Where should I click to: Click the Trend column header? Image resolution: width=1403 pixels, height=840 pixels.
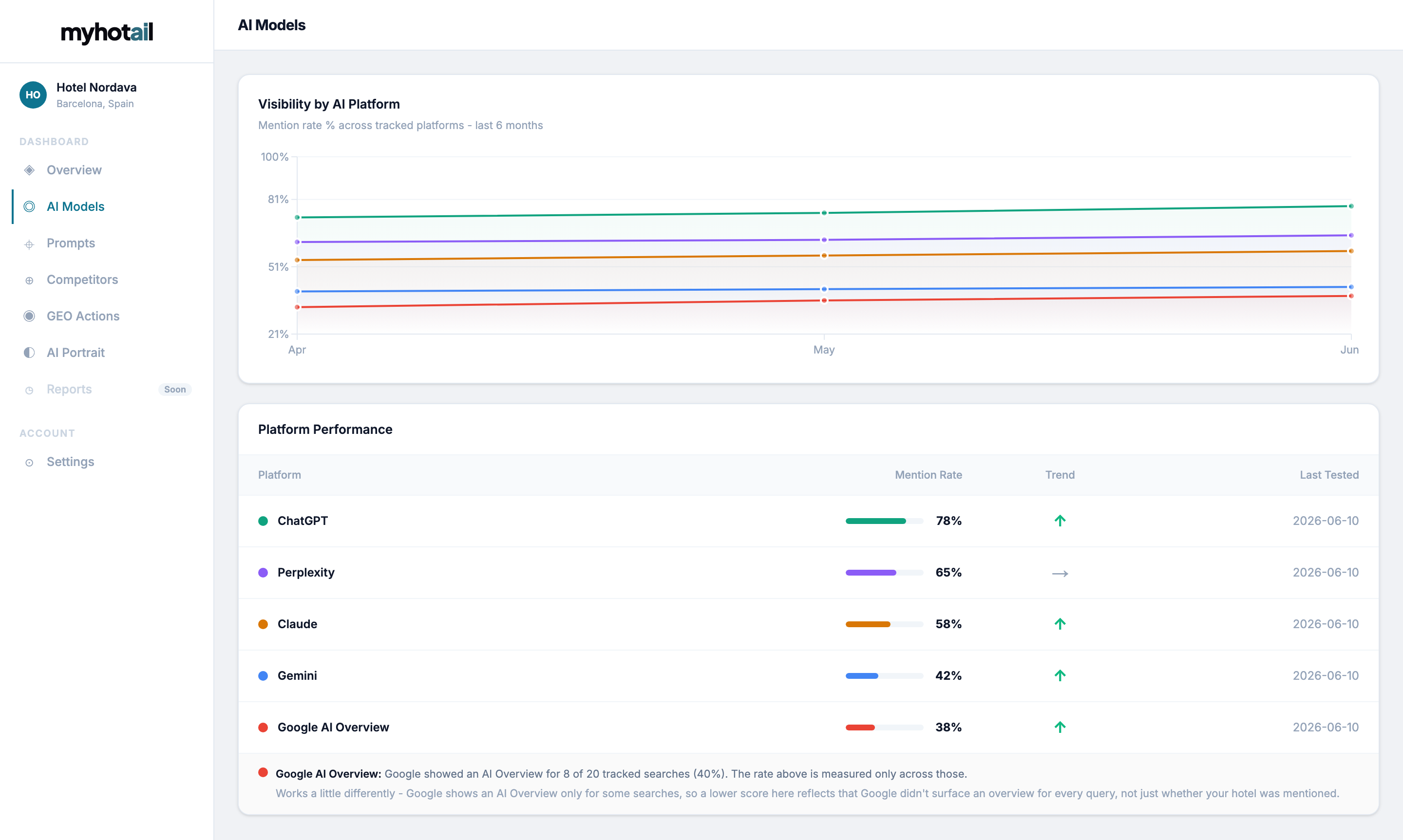pyautogui.click(x=1060, y=475)
